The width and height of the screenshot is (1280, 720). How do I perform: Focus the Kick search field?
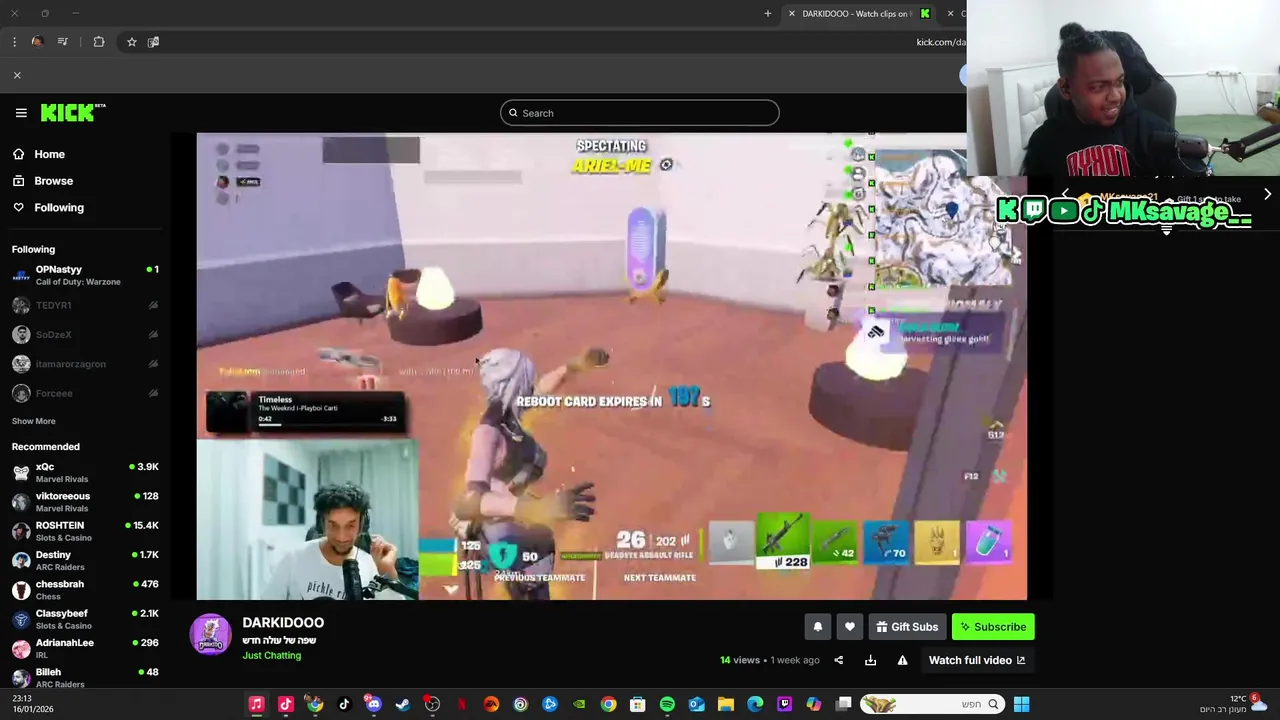pos(640,113)
